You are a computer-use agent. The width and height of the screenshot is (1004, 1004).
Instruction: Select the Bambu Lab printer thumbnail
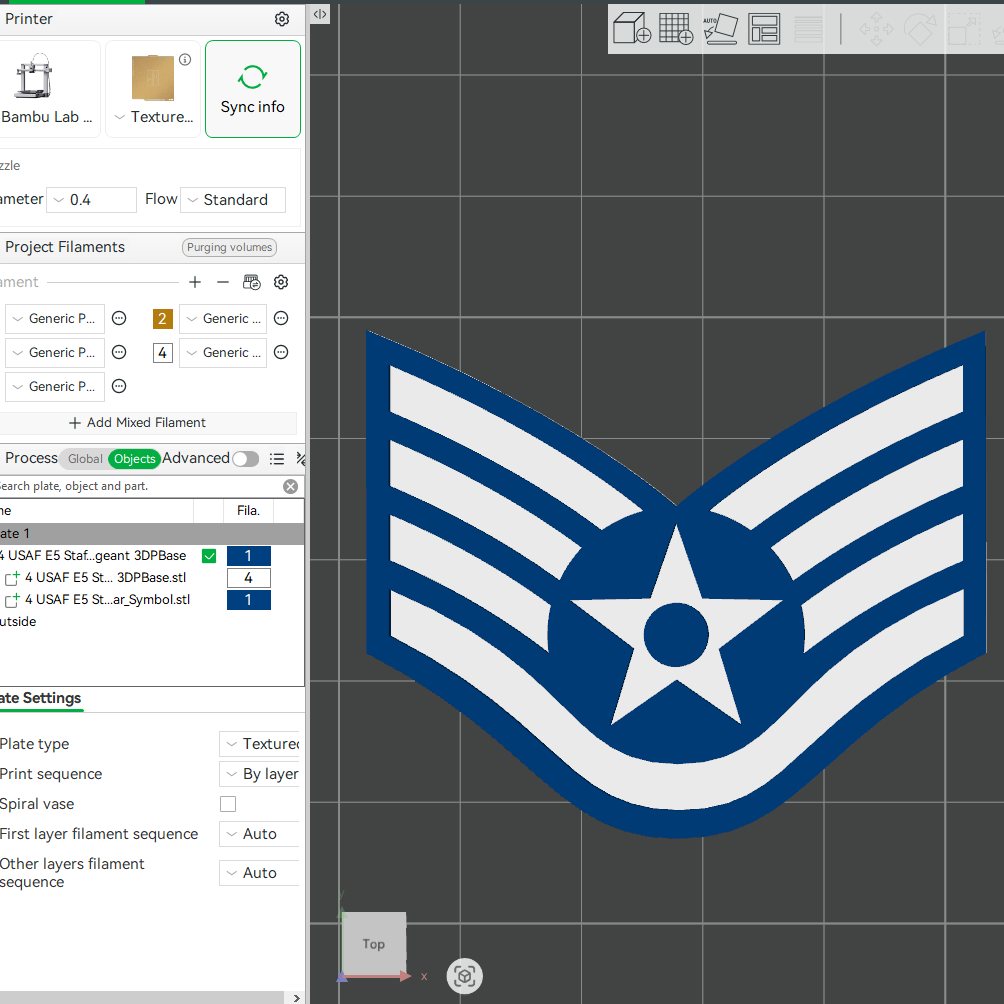click(x=48, y=88)
